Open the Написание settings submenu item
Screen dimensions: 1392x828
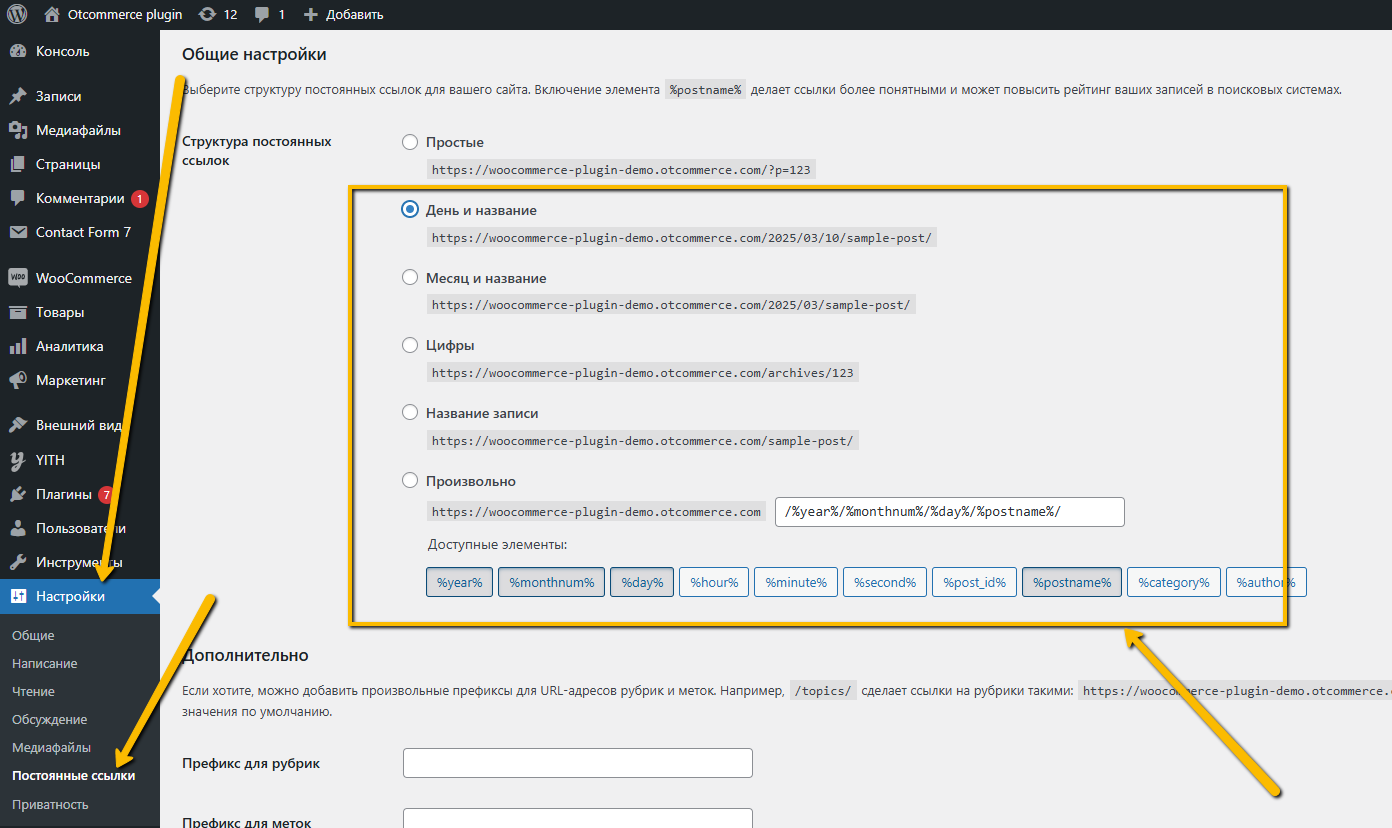tap(44, 664)
